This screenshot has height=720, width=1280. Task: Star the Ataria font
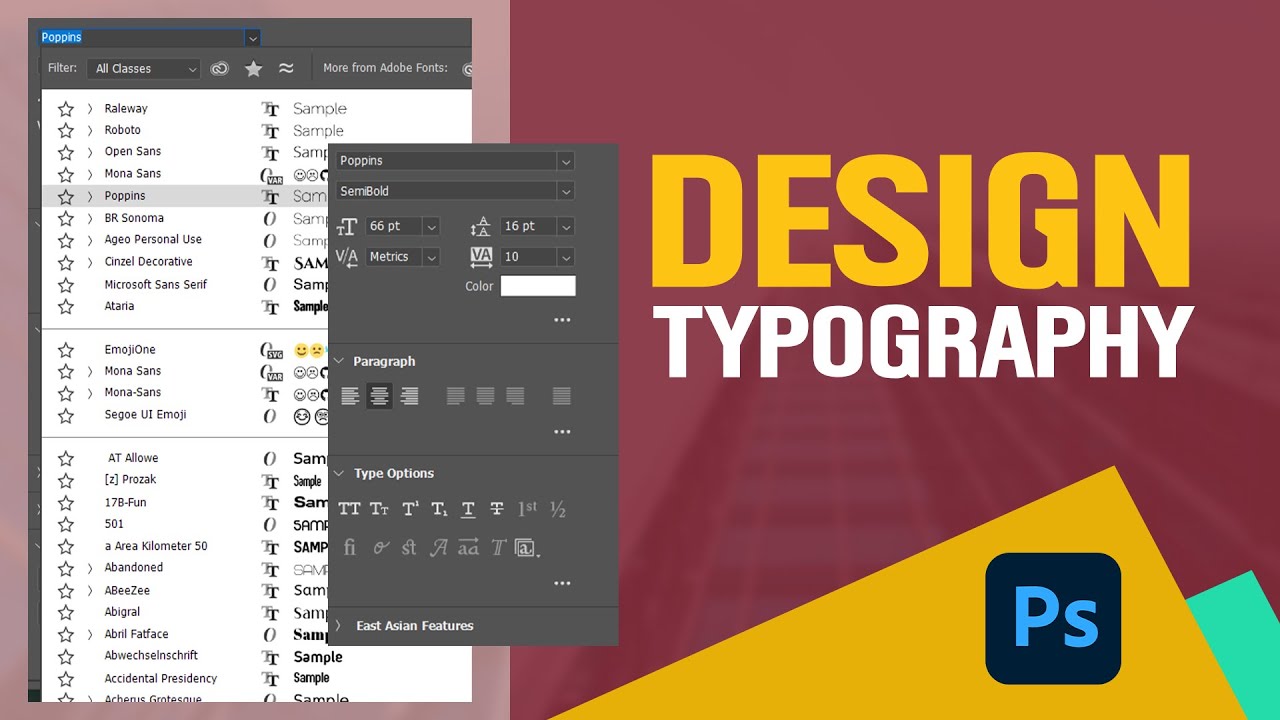[66, 307]
